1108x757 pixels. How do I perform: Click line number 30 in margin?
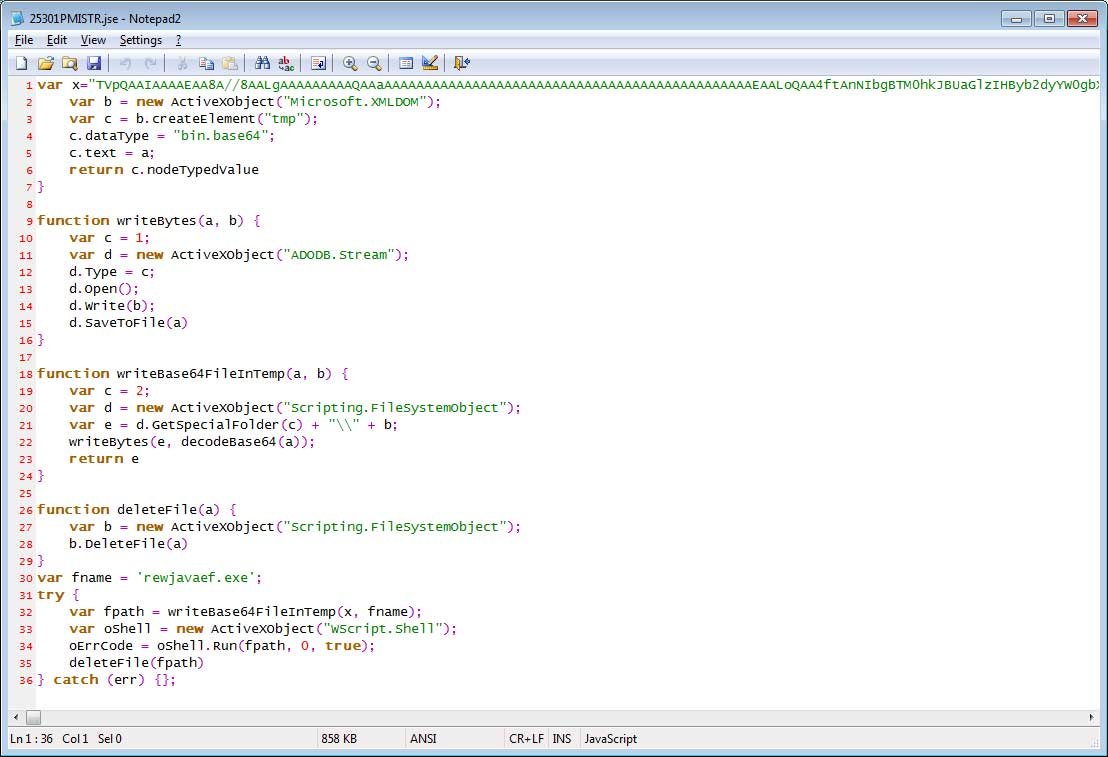pyautogui.click(x=25, y=578)
